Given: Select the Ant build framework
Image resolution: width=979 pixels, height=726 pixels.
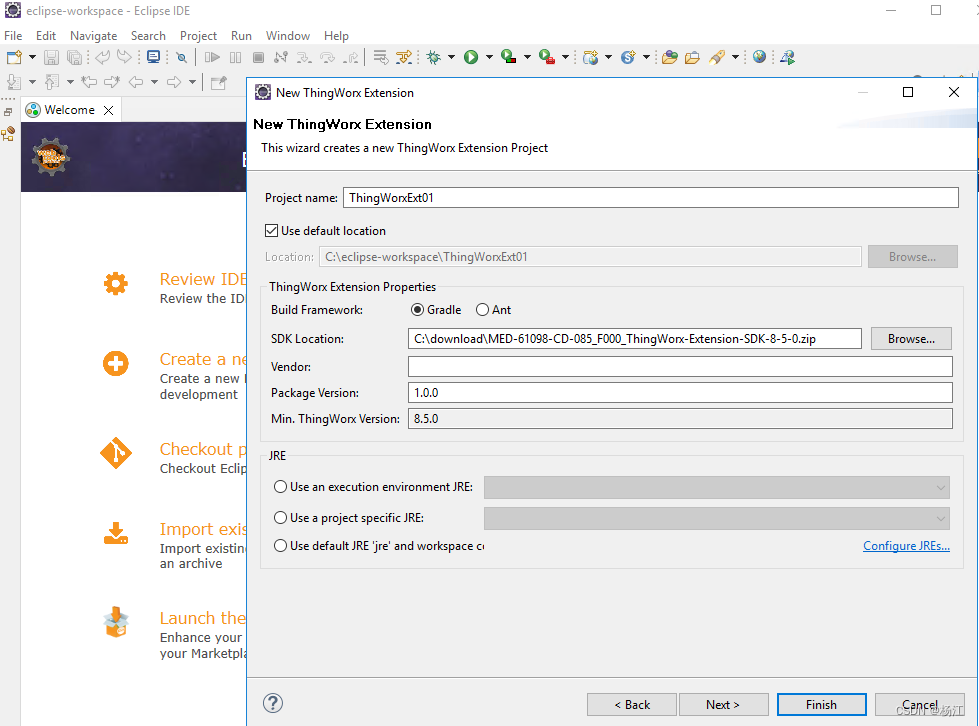Looking at the screenshot, I should (482, 310).
